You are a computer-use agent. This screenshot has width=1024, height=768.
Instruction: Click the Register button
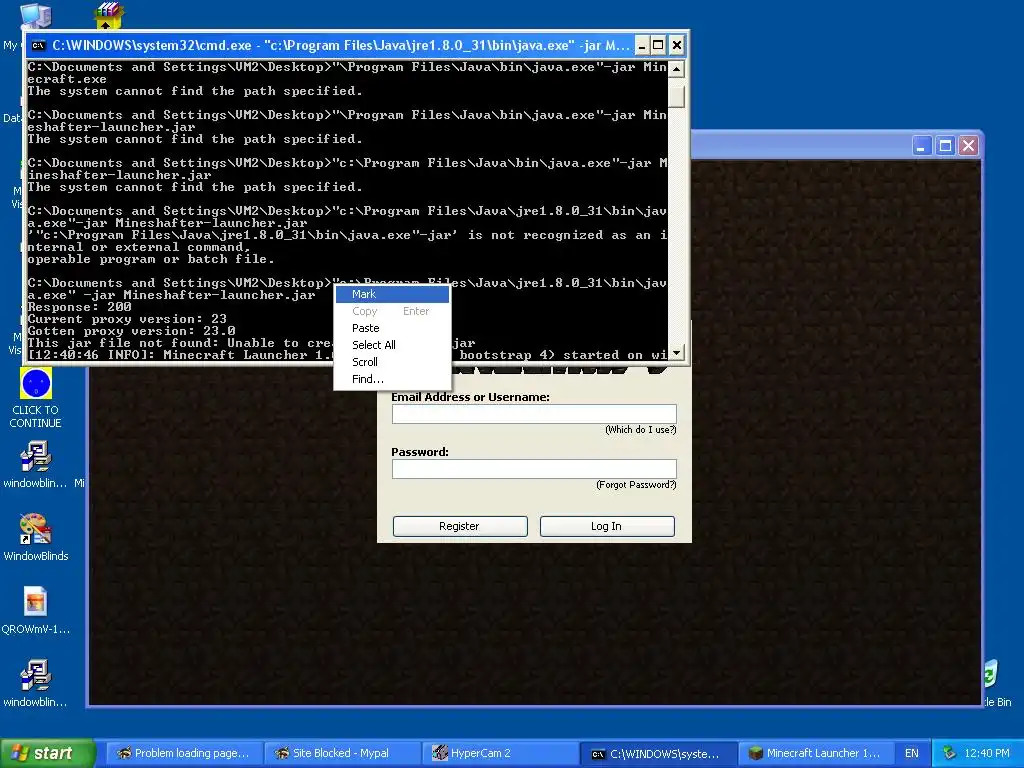460,526
